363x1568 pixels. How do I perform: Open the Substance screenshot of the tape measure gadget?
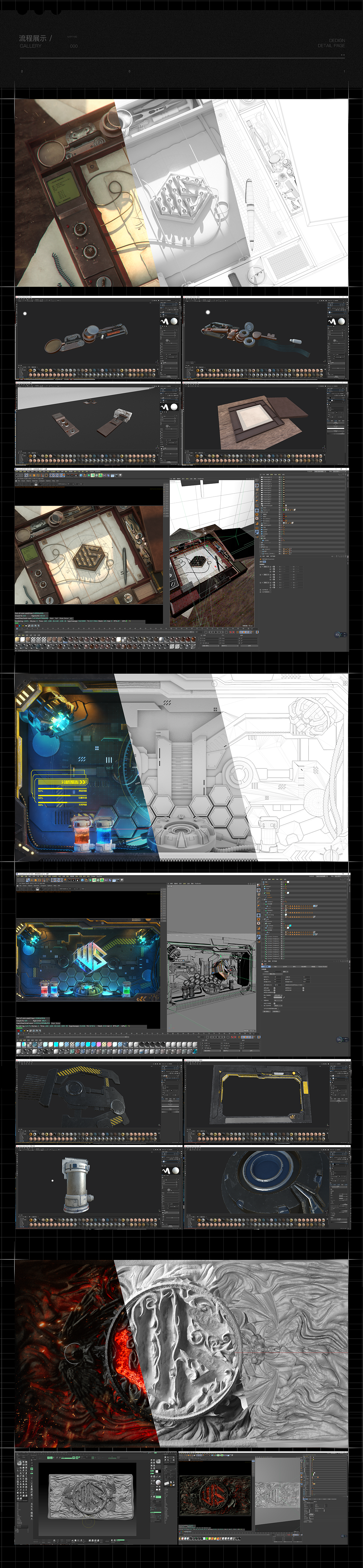[x=98, y=338]
